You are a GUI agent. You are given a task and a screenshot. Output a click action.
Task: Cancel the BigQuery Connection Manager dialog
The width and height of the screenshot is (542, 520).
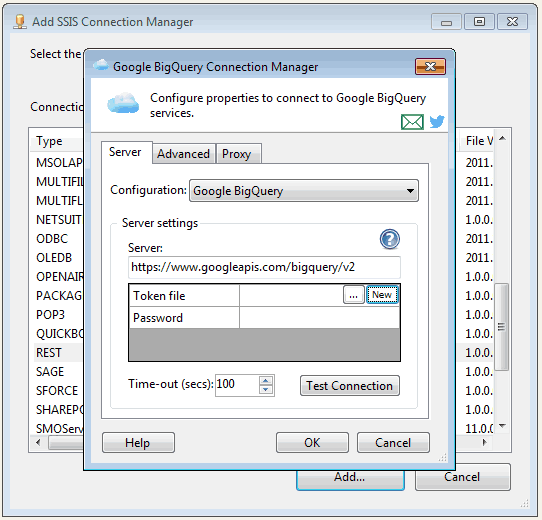tap(393, 443)
